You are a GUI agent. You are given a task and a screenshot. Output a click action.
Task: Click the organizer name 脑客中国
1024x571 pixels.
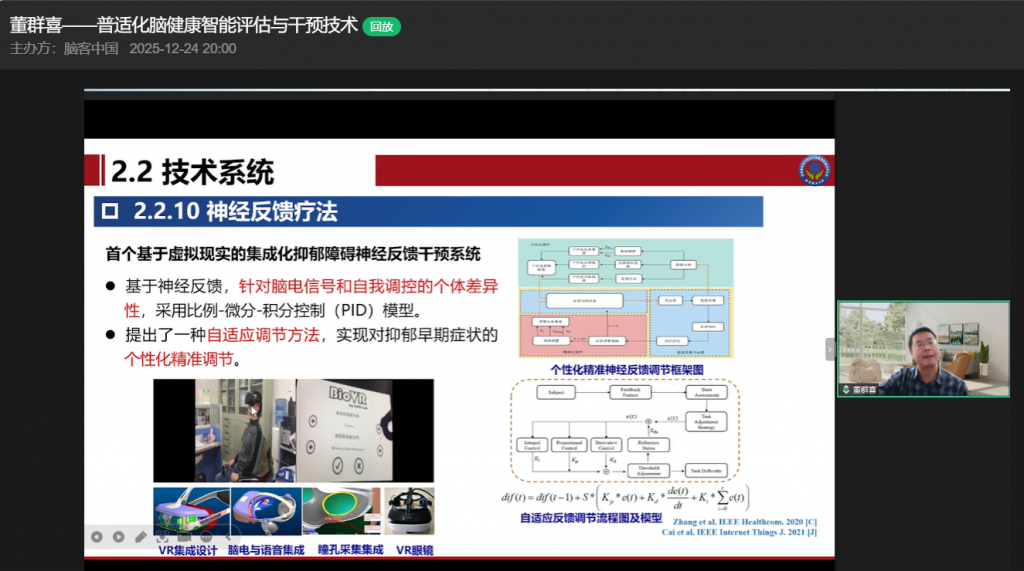pyautogui.click(x=91, y=48)
